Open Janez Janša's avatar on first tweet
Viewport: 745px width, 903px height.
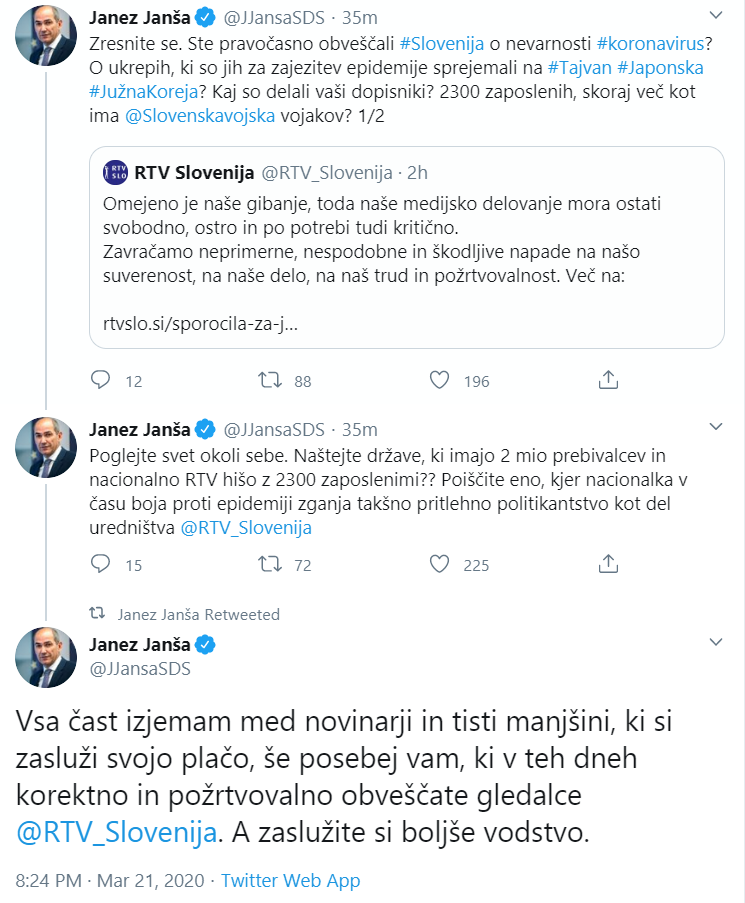coord(46,34)
